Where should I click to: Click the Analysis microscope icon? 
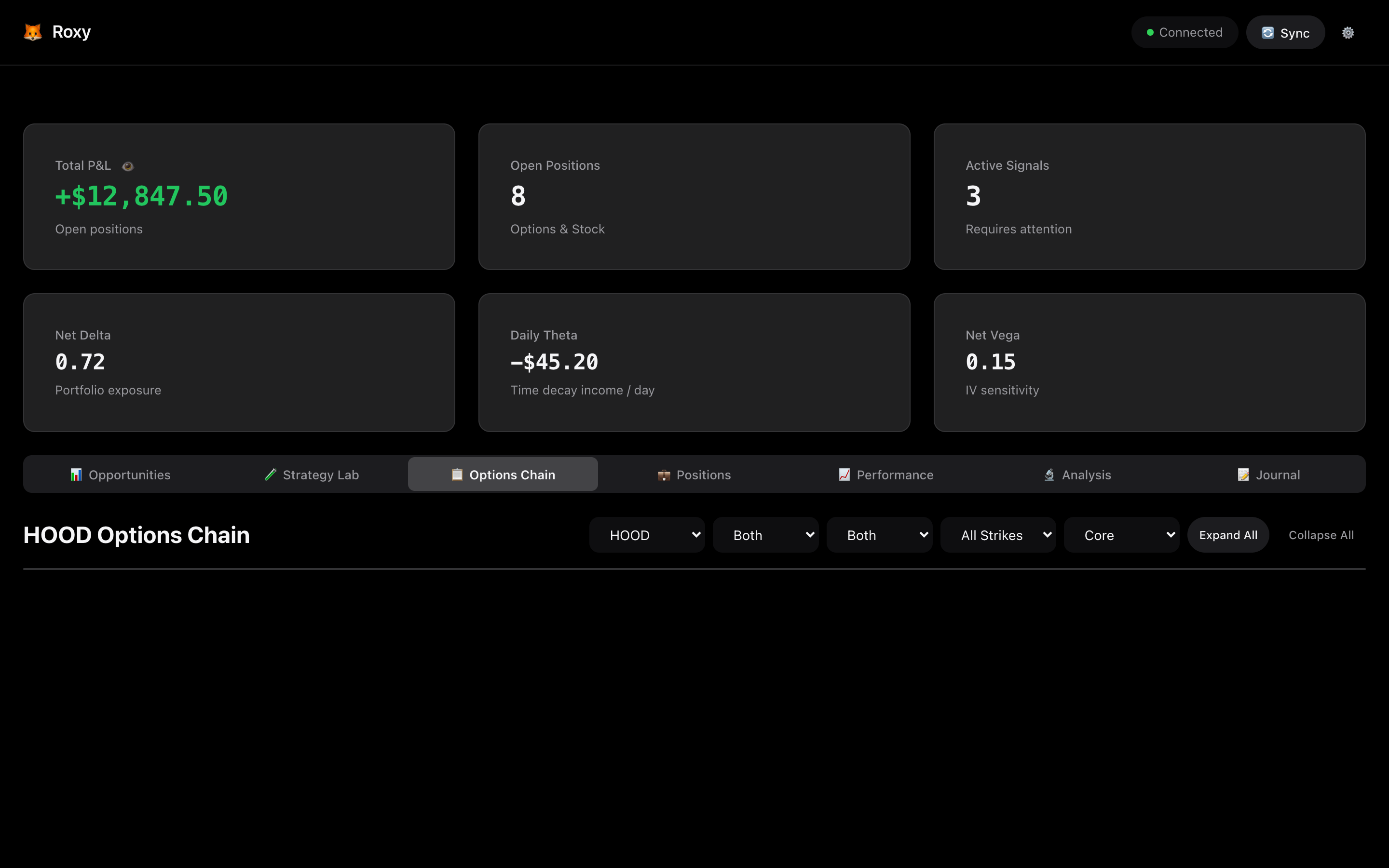click(1049, 475)
